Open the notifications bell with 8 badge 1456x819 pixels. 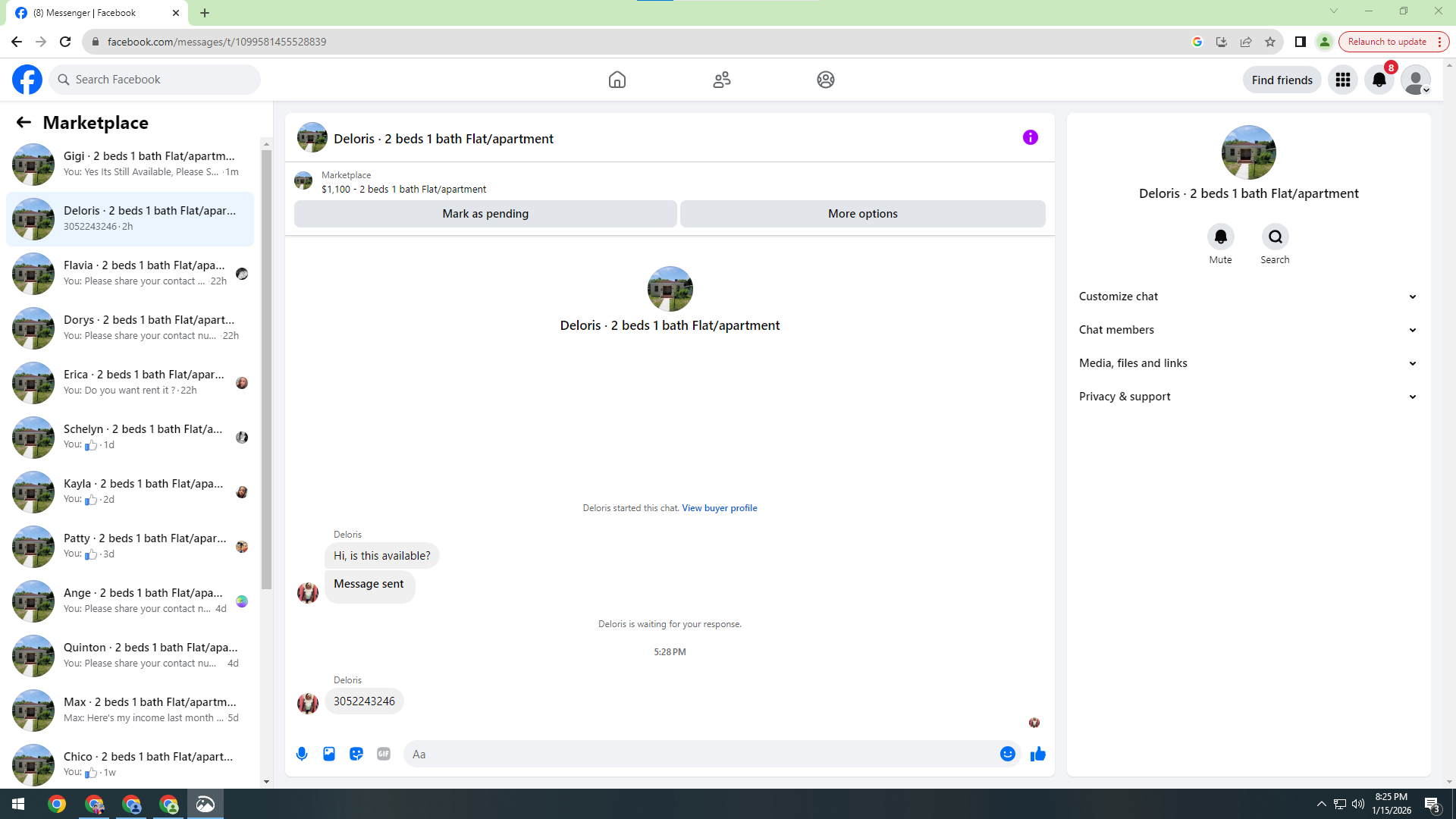(x=1379, y=80)
